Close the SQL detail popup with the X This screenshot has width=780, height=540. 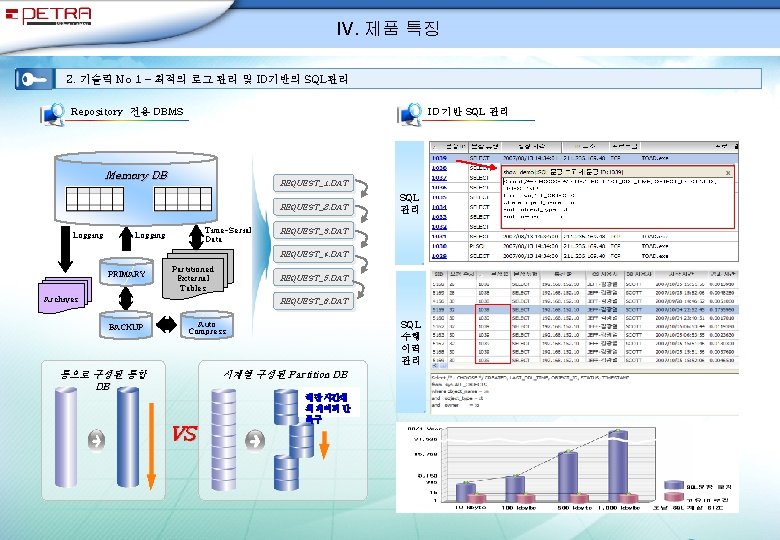pyautogui.click(x=728, y=173)
